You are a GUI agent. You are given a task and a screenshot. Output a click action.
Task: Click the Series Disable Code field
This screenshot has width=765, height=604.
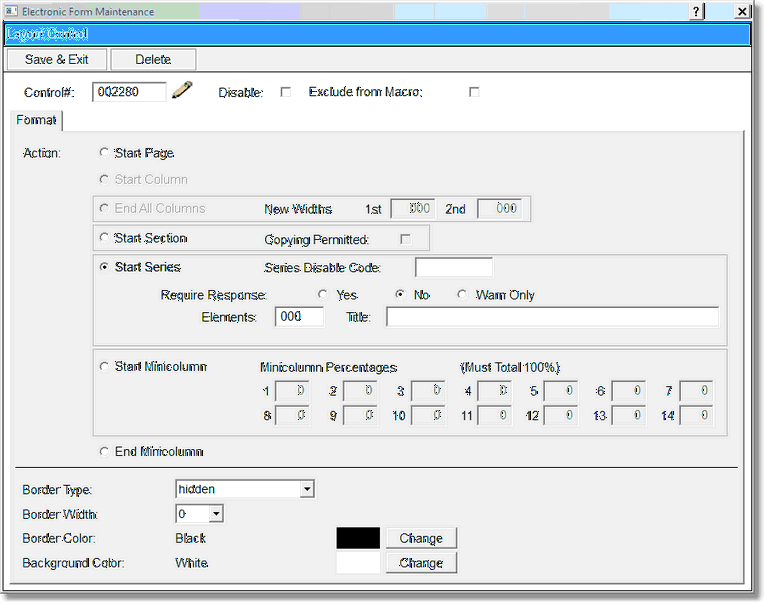tap(454, 267)
